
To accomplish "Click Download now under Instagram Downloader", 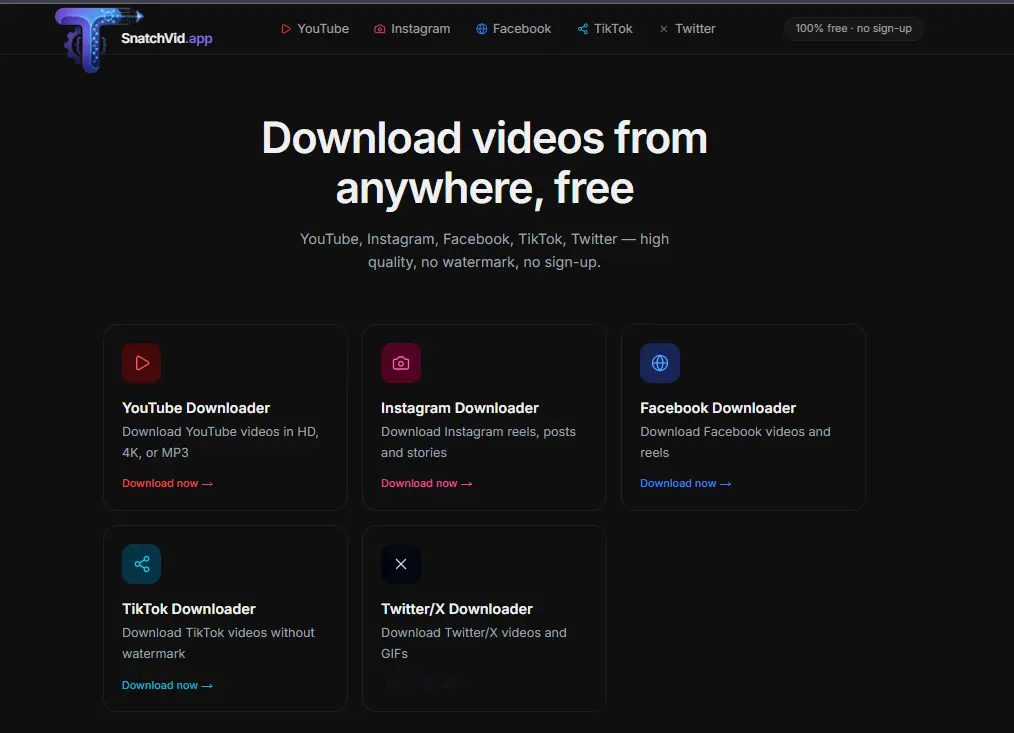I will pyautogui.click(x=427, y=483).
